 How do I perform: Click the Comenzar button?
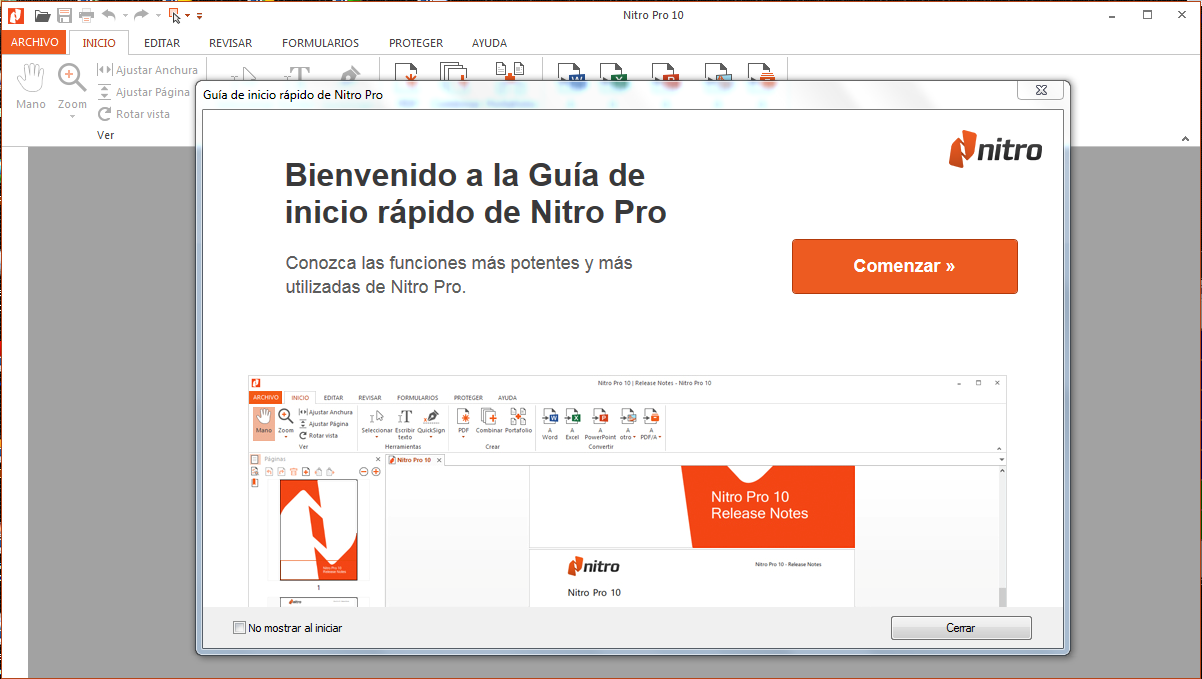pos(903,266)
